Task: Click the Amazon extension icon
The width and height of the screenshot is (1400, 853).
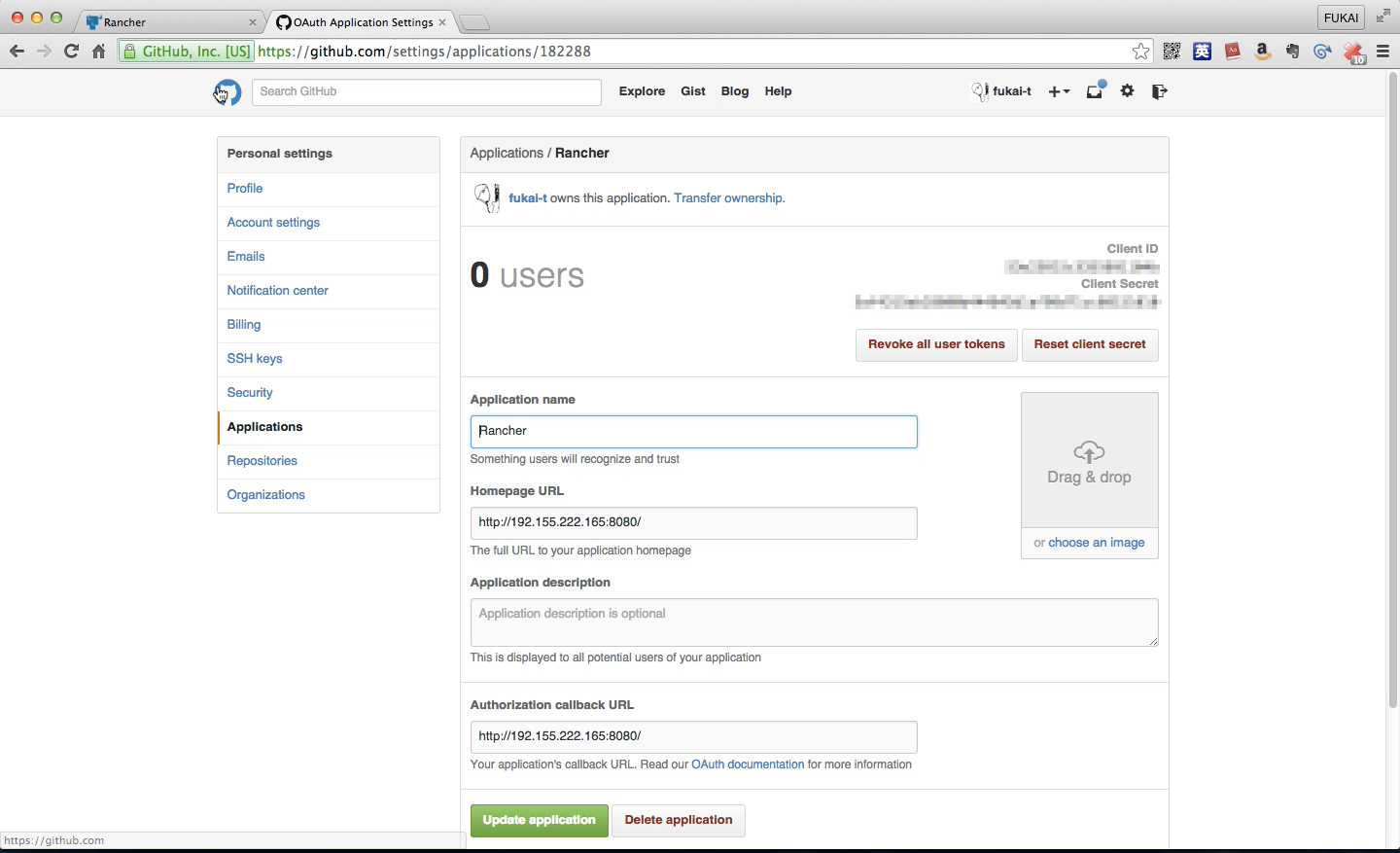Action: (x=1262, y=52)
